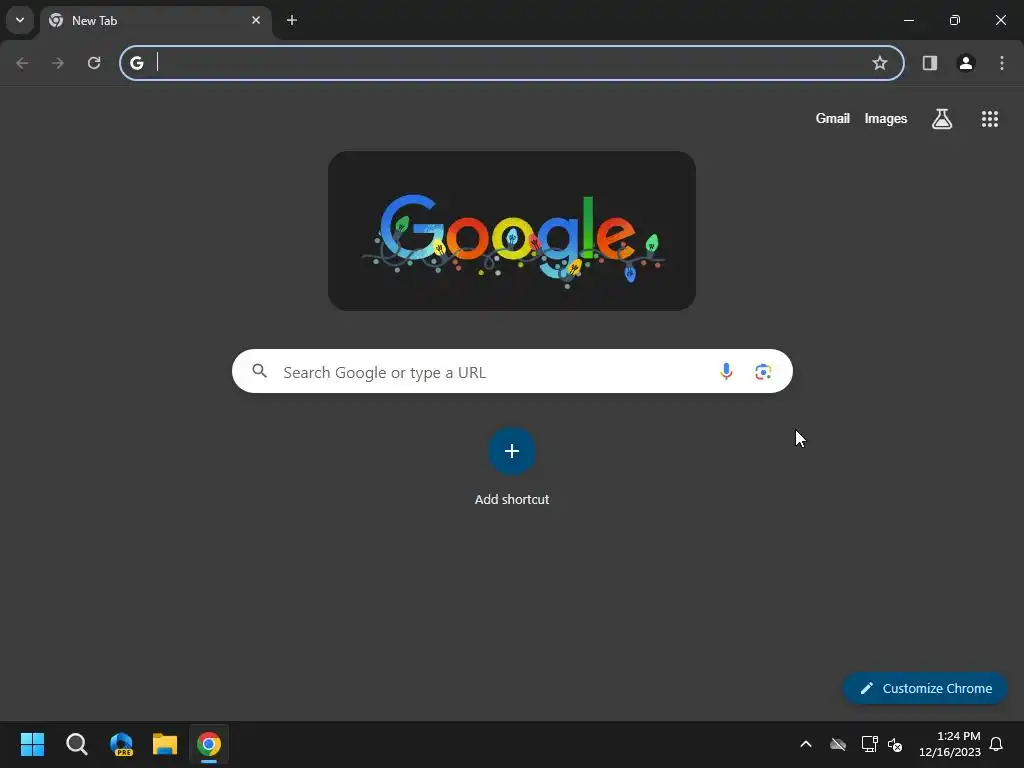Open a new tab with plus button

292,20
